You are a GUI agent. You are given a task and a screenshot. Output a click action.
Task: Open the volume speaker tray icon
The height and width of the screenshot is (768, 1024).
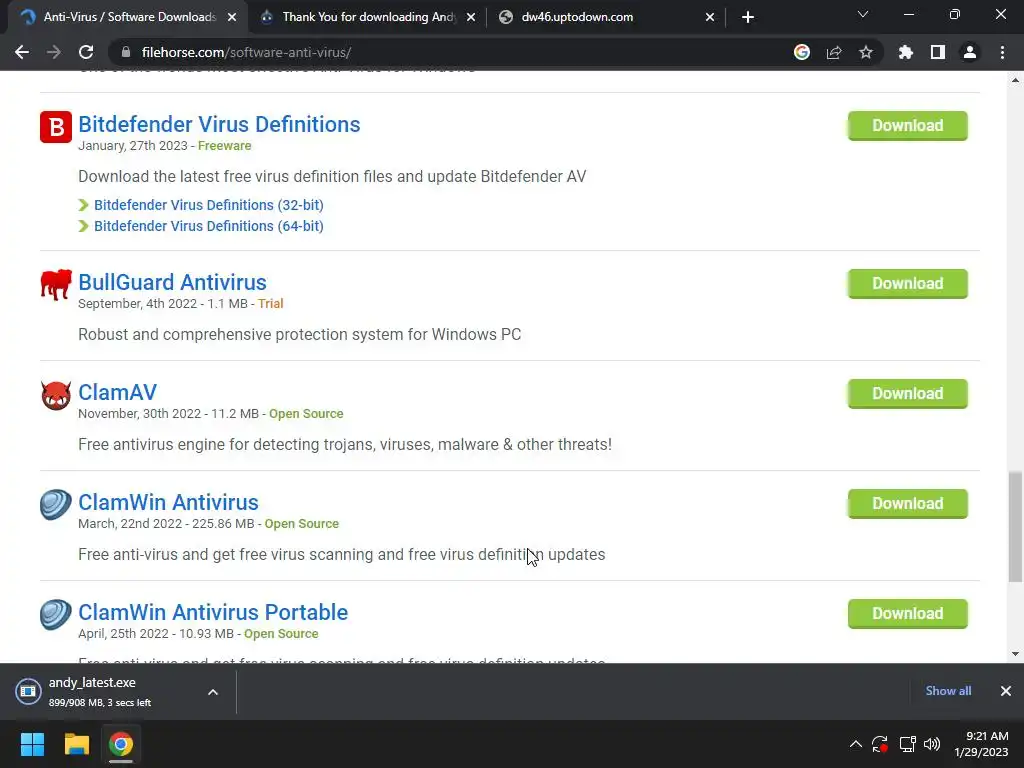click(932, 744)
